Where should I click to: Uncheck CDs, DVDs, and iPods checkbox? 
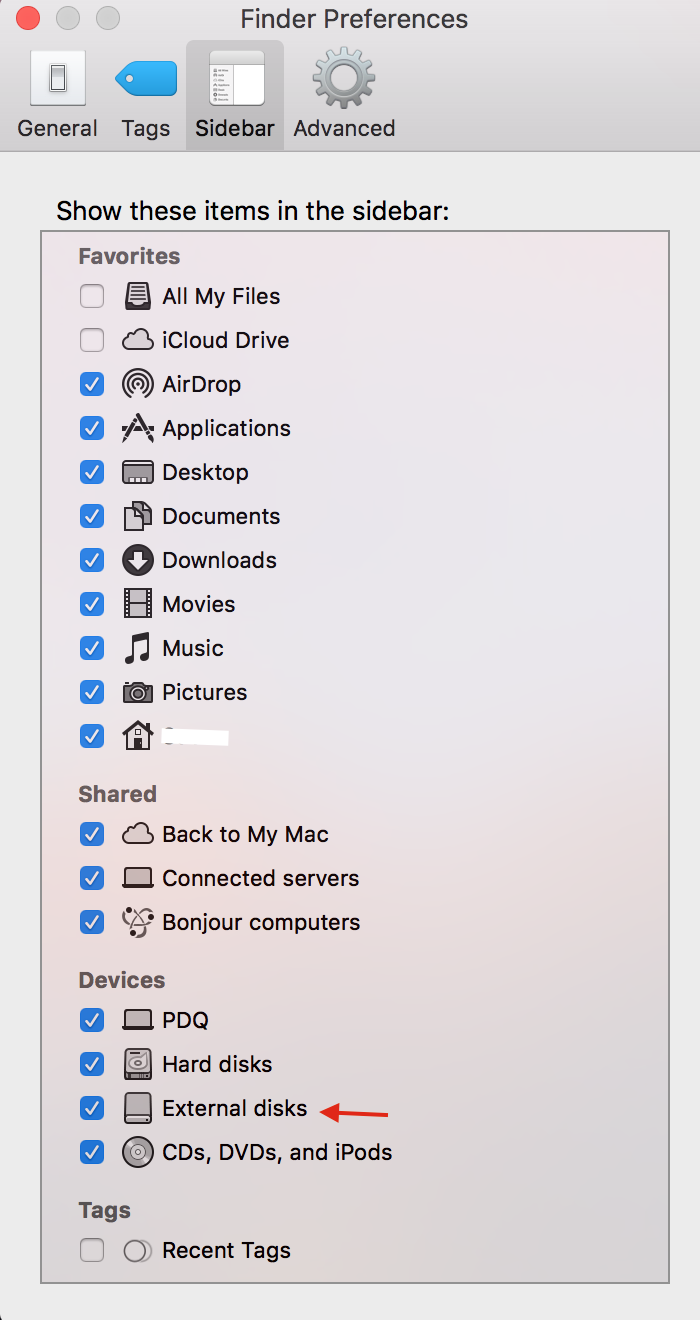pos(92,1152)
